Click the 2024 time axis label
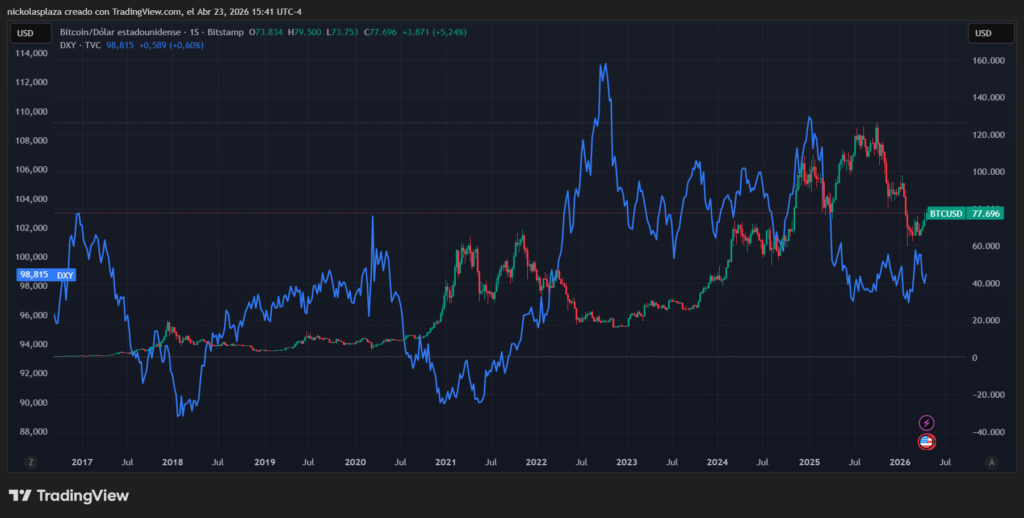This screenshot has width=1024, height=518. pos(717,462)
